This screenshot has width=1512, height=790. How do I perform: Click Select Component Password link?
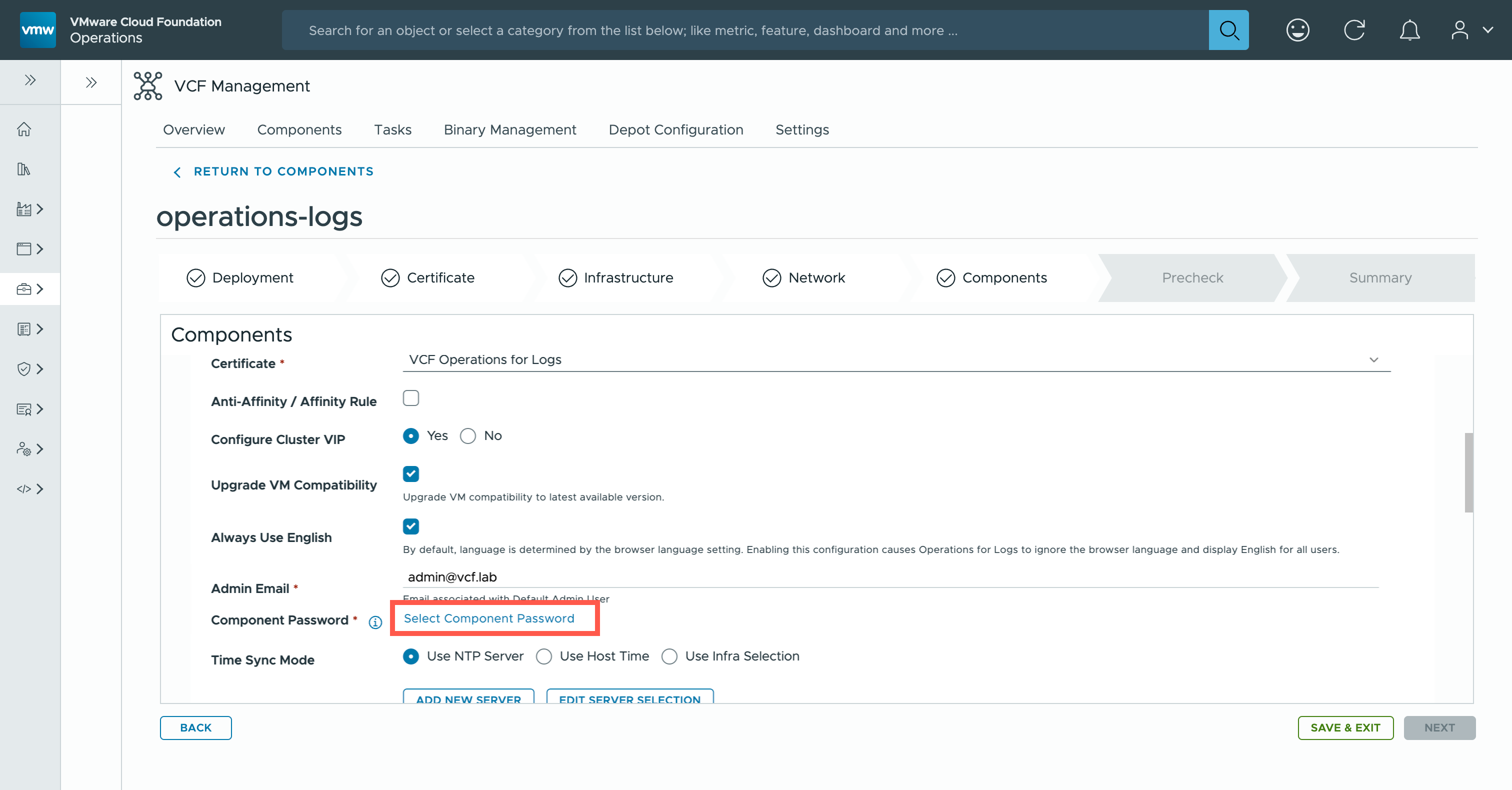(489, 618)
